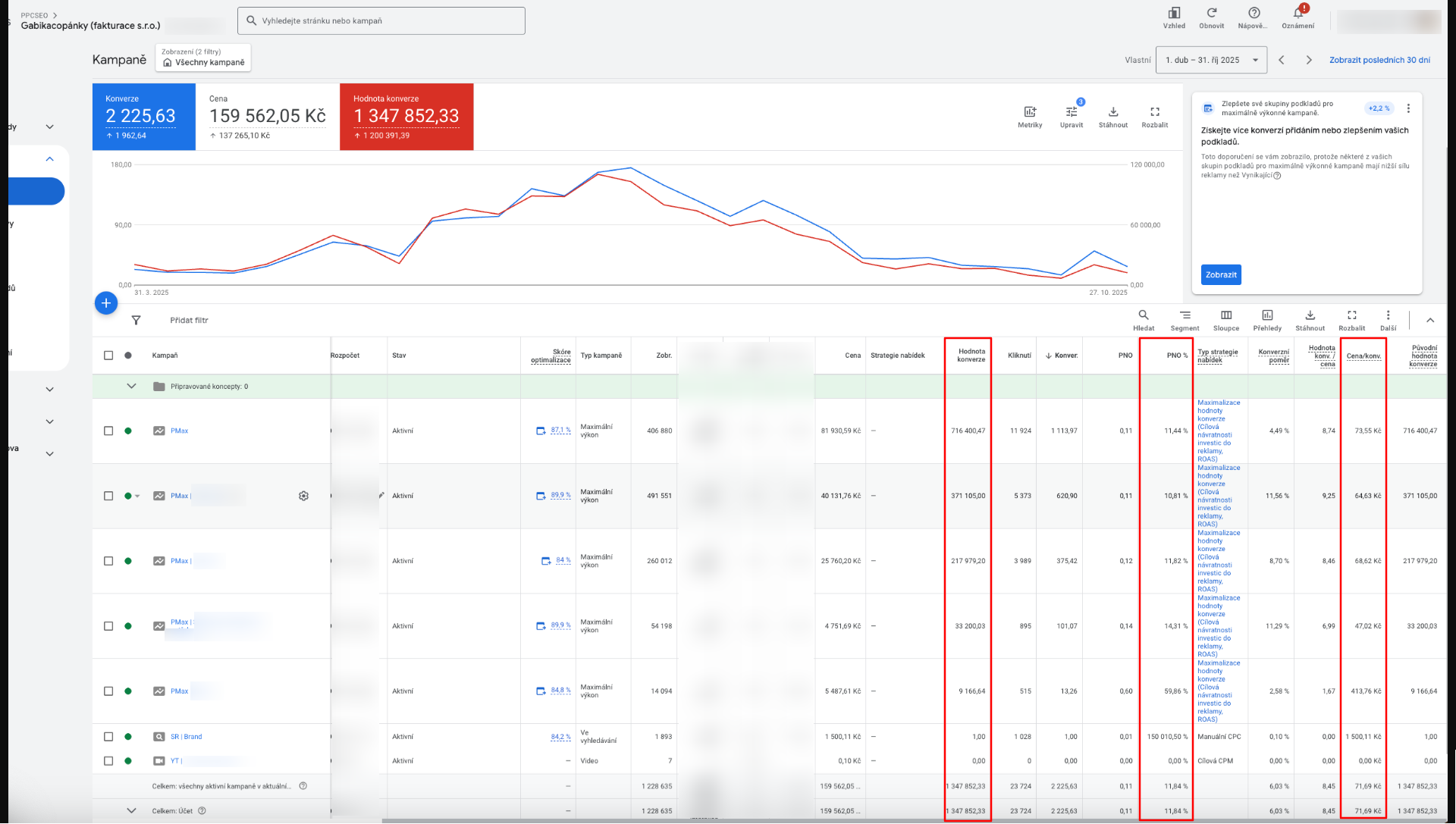Image resolution: width=1456 pixels, height=824 pixels.
Task: Select the checkbox of the first PMax campaign
Action: [x=108, y=431]
